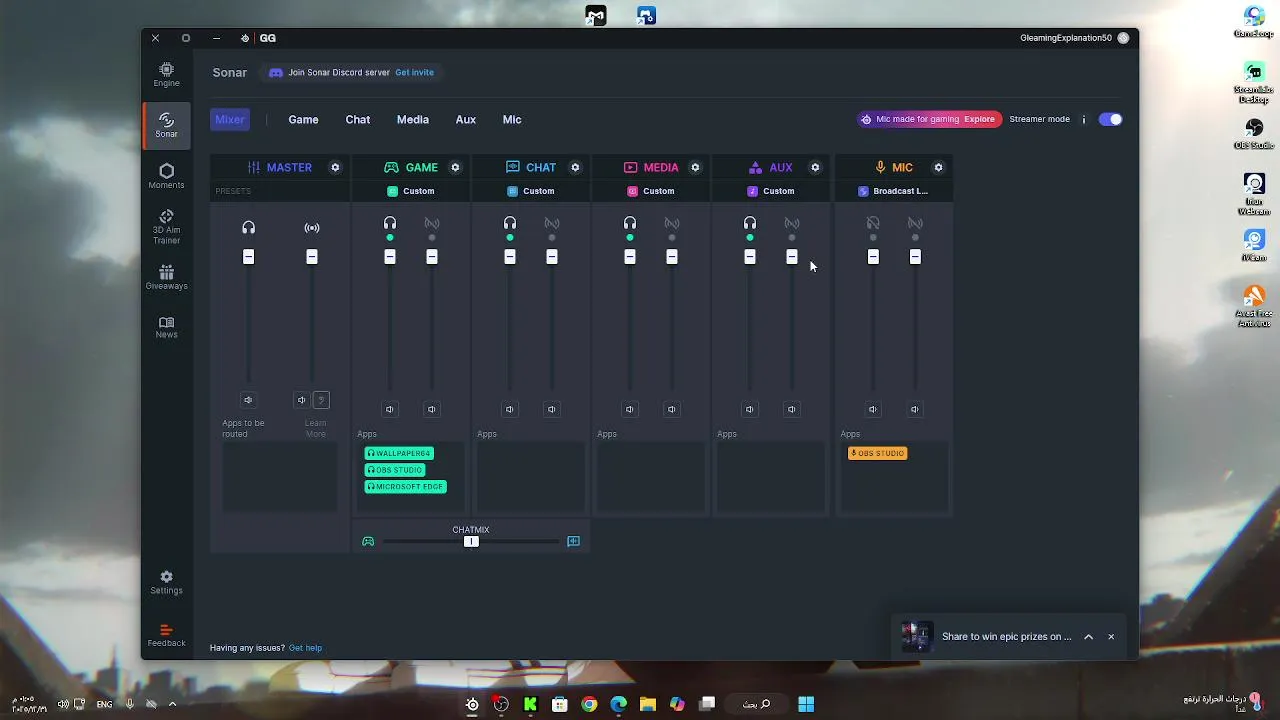Open Microsoft Edge from the taskbar
Image resolution: width=1280 pixels, height=720 pixels.
coord(618,704)
